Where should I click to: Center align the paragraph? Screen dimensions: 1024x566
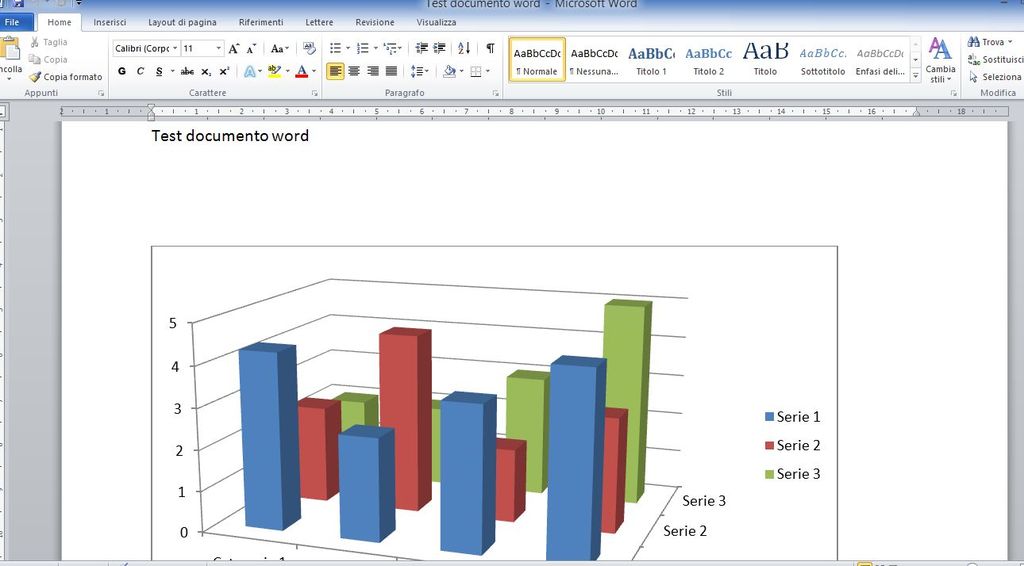tap(354, 71)
